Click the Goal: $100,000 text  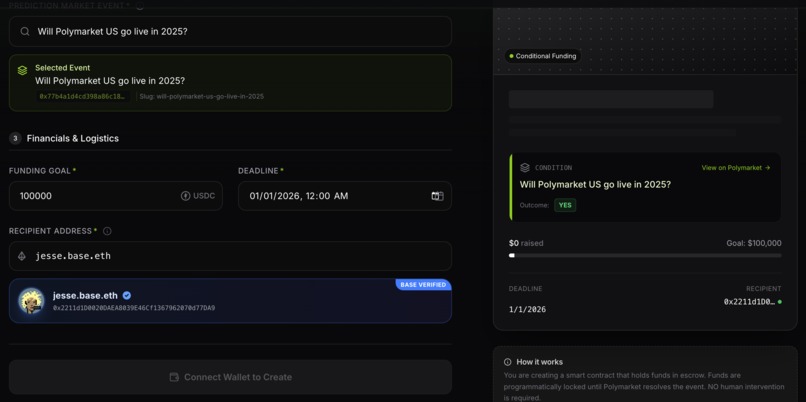click(x=754, y=243)
